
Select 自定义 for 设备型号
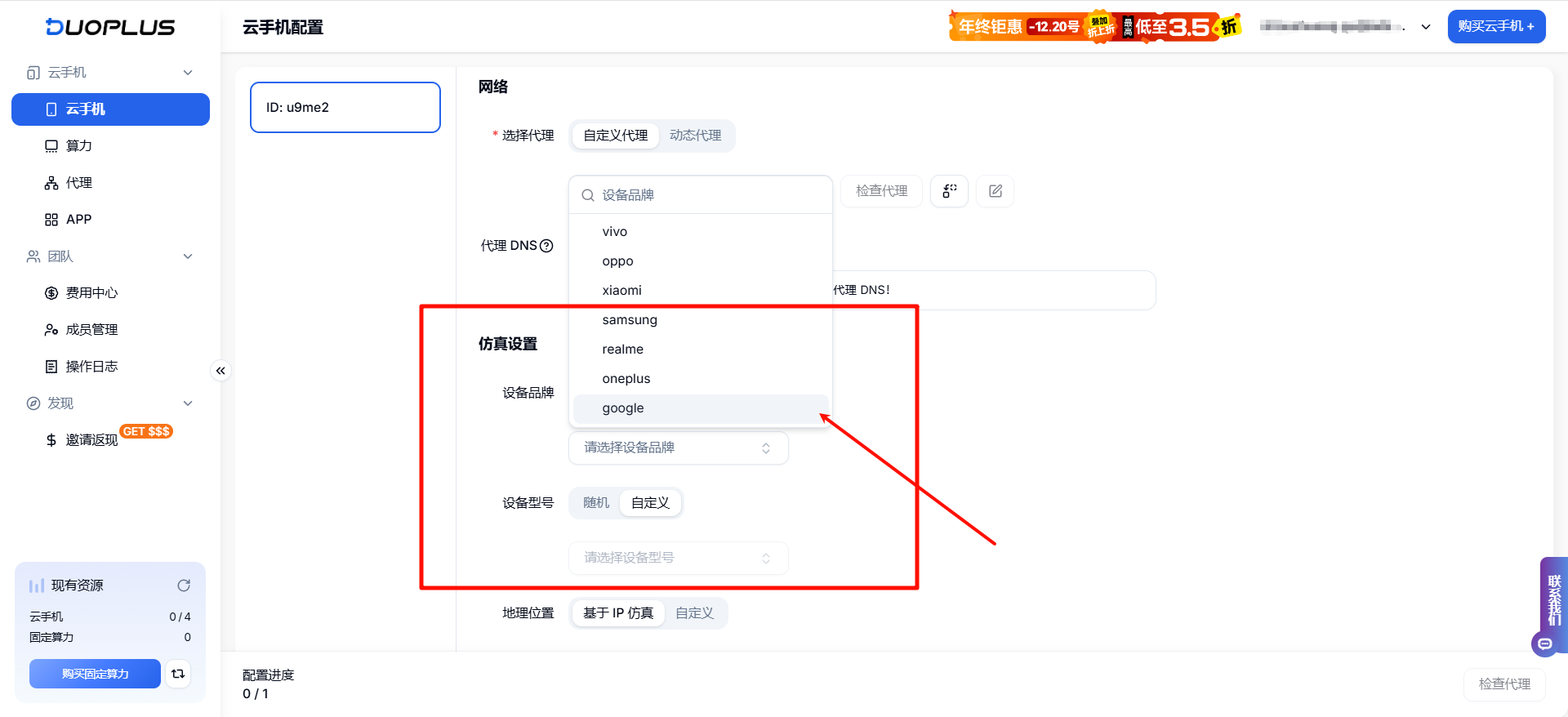point(651,503)
